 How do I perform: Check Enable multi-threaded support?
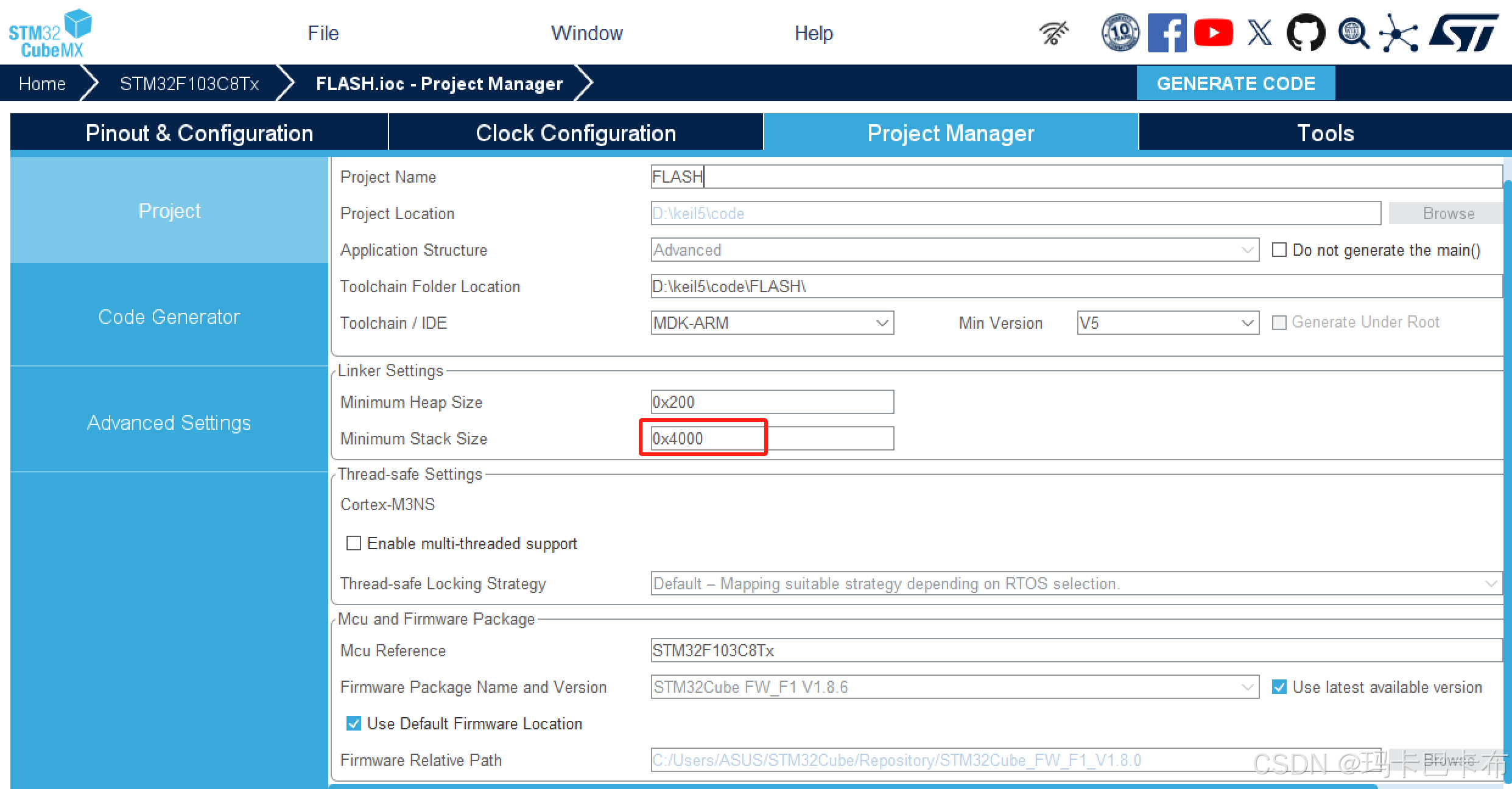(x=354, y=543)
